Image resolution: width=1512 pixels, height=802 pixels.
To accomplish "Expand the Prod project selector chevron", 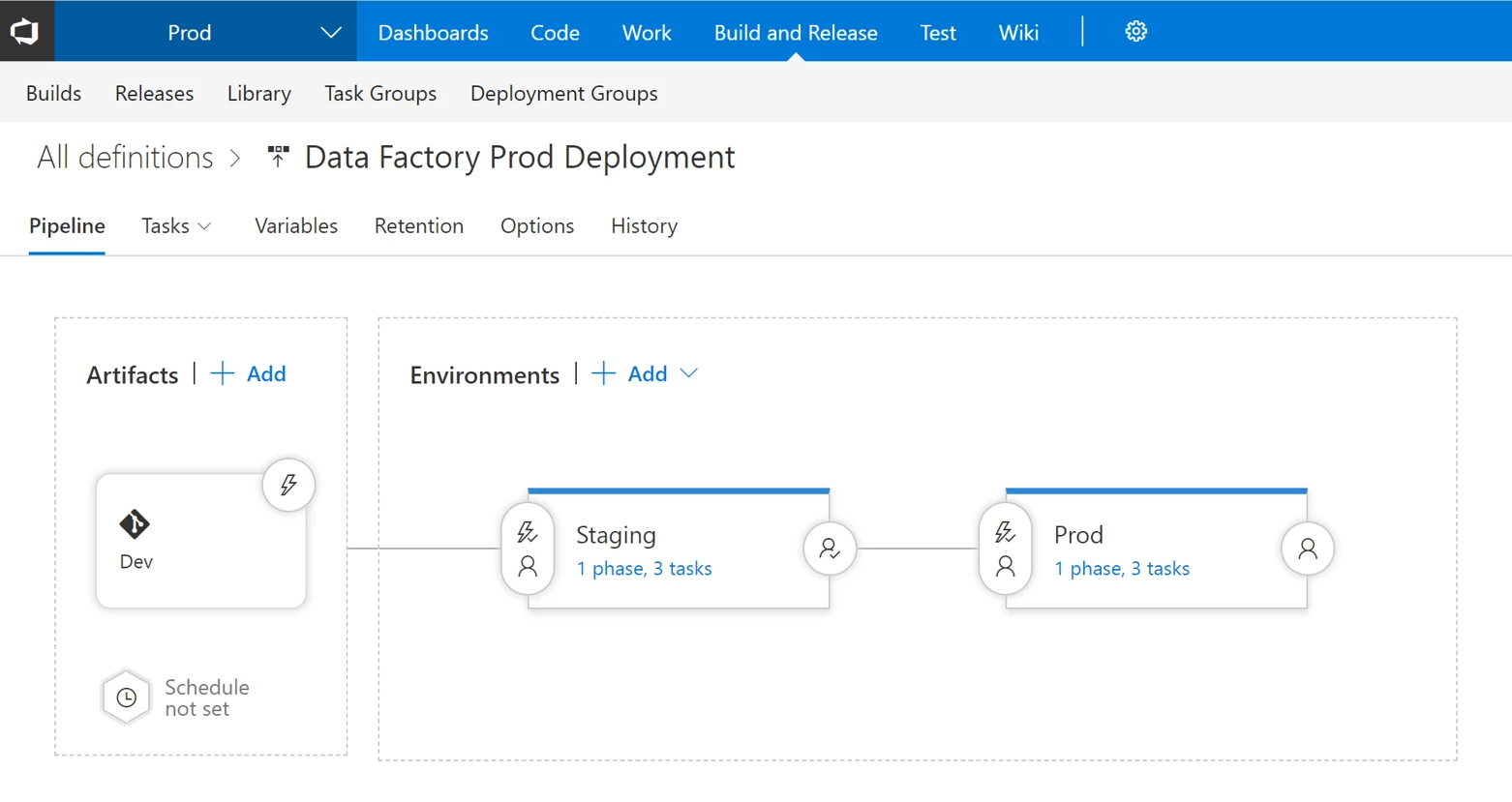I will point(331,33).
